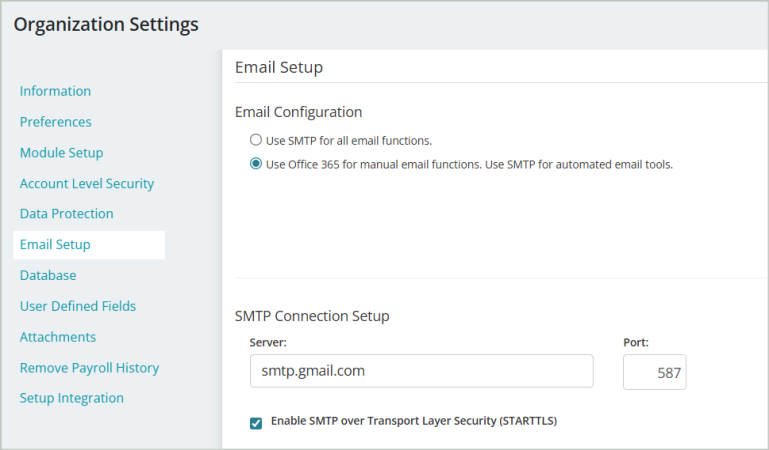The image size is (769, 450).
Task: Go to Preferences in sidebar
Action: [55, 122]
